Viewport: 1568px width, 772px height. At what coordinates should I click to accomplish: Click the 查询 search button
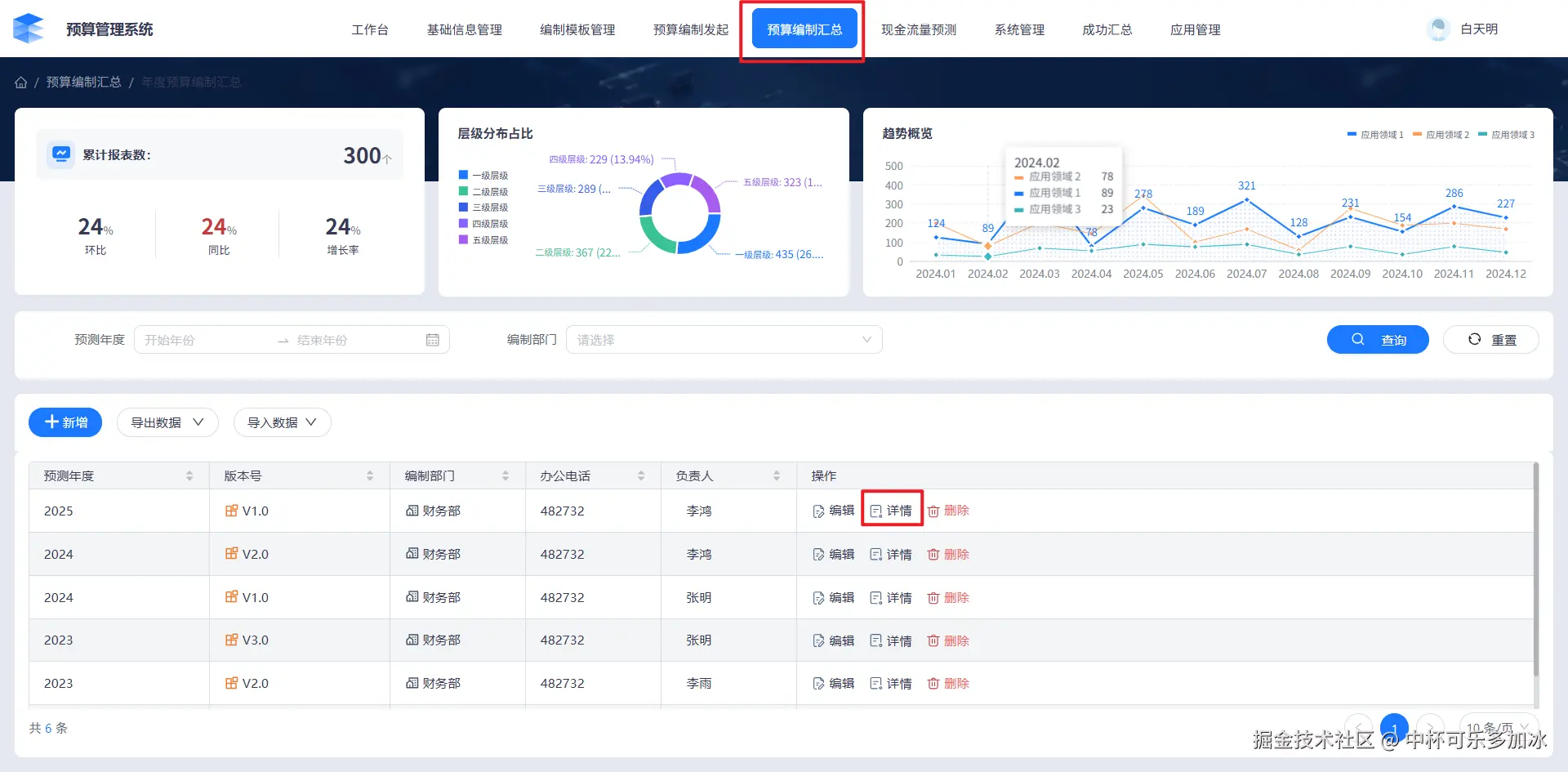[x=1378, y=340]
